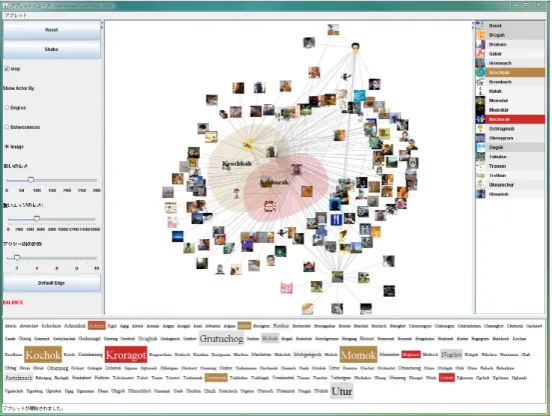Click the icon beside Transm in the list

point(481,166)
